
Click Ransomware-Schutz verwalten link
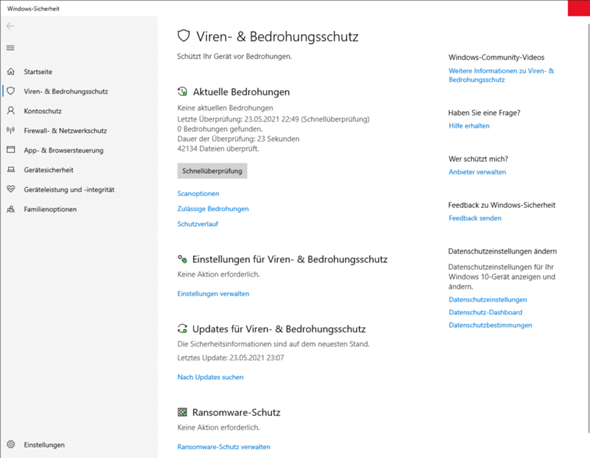click(x=224, y=447)
